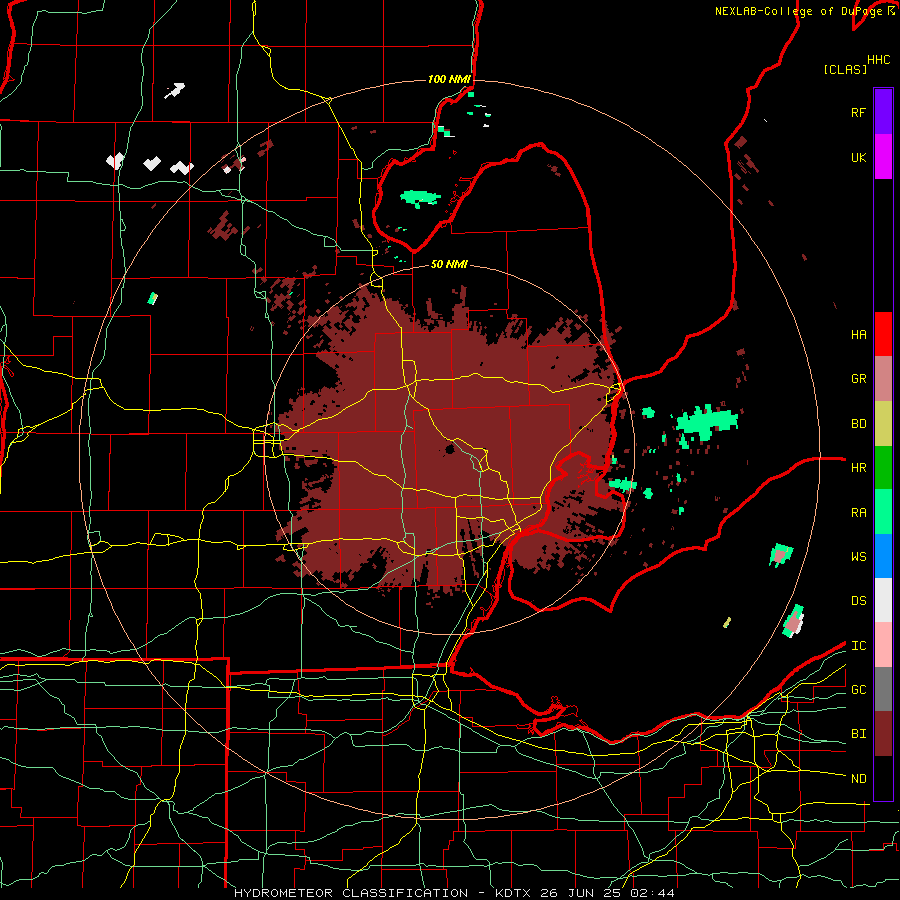This screenshot has height=900, width=900.
Task: Select the "DS" legend label
Action: 858,601
